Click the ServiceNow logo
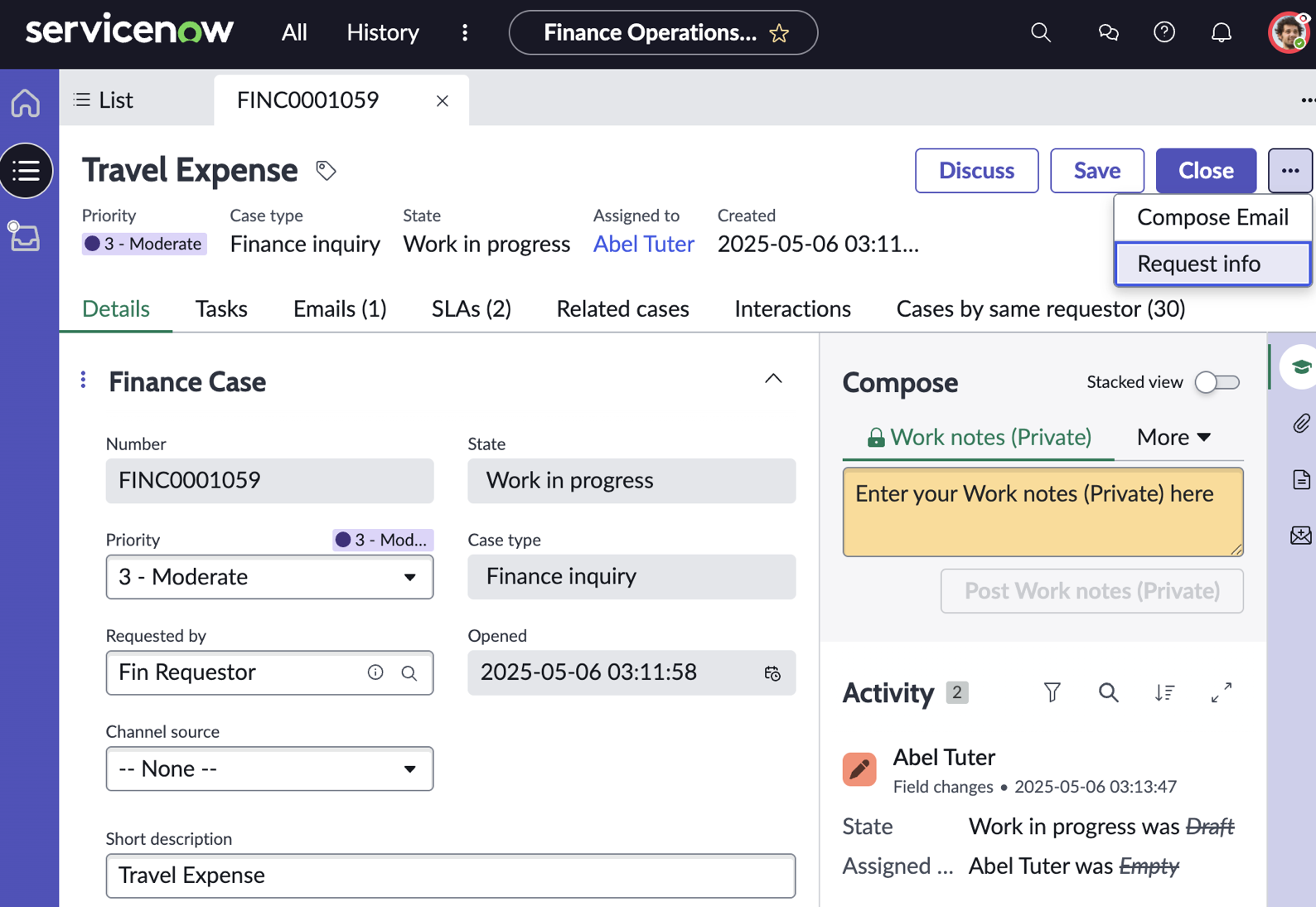 pyautogui.click(x=129, y=31)
